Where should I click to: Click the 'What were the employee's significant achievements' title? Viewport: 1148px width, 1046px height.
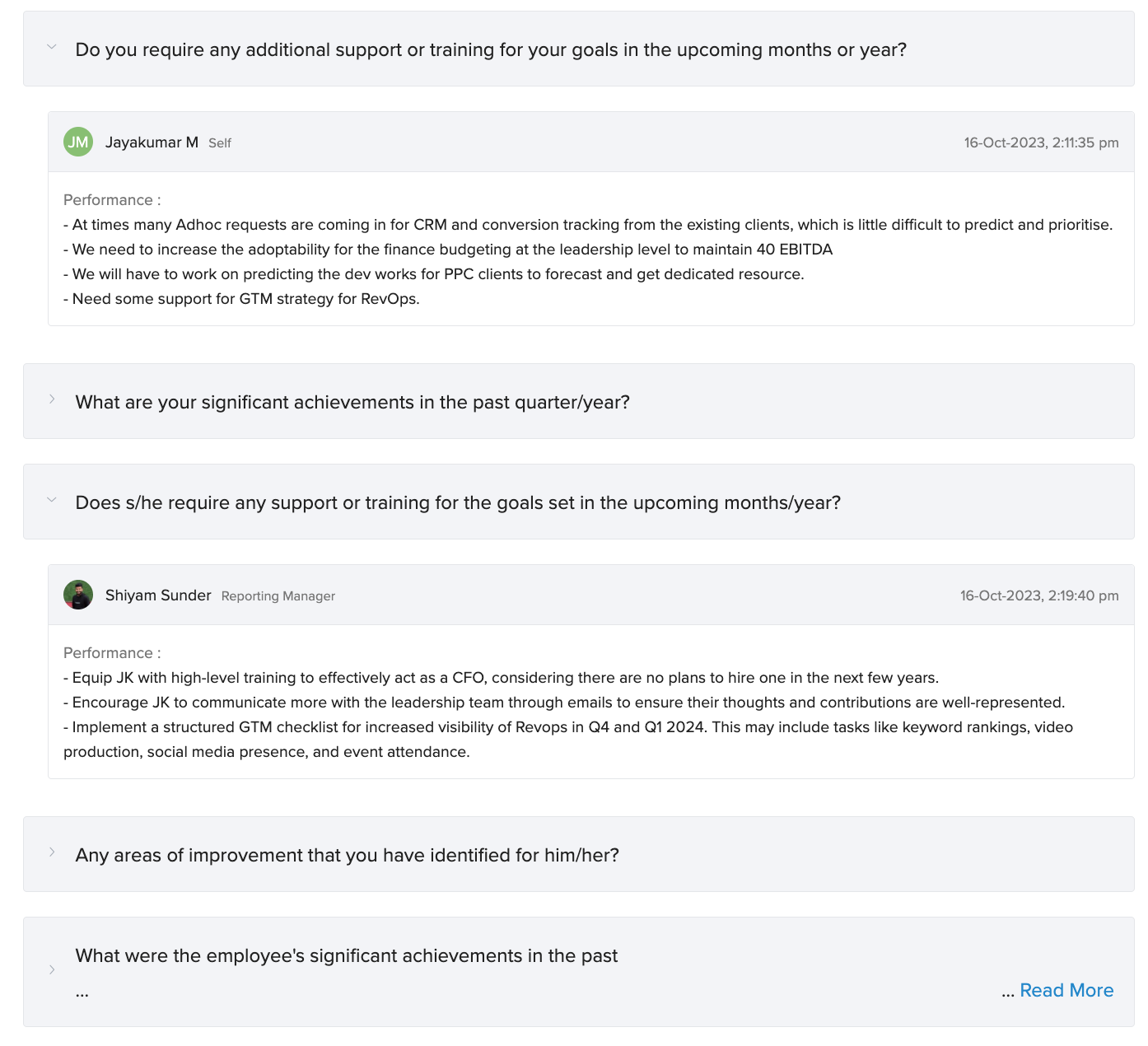(346, 955)
